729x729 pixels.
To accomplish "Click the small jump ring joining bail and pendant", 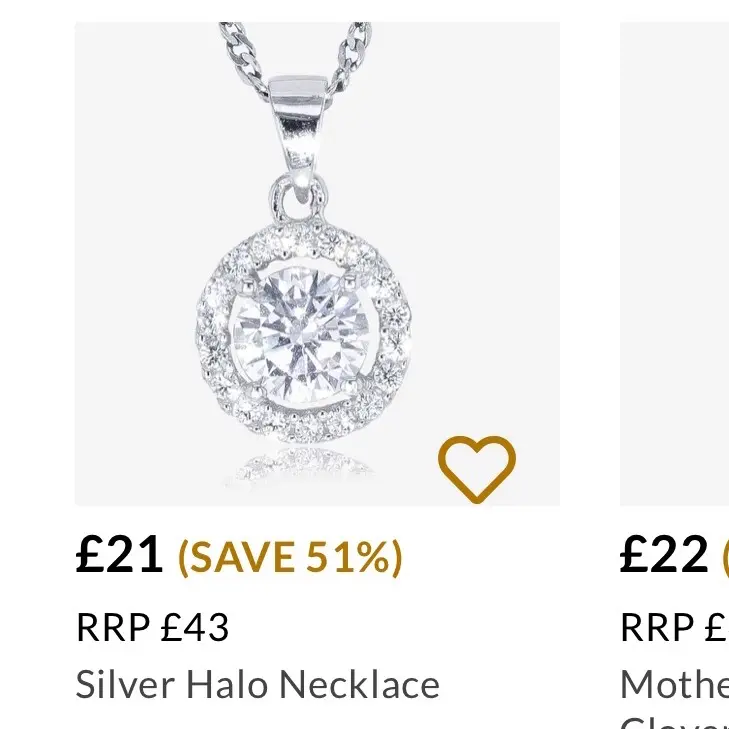I will (298, 198).
